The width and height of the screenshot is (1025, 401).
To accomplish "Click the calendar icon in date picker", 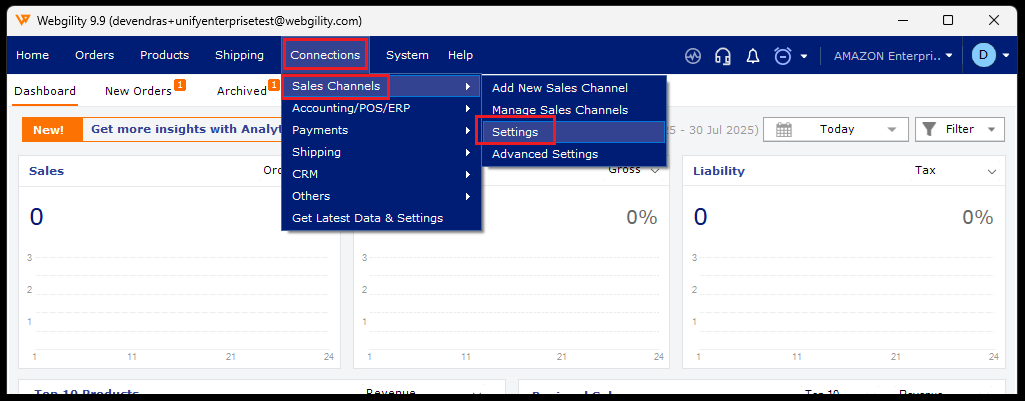I will click(x=784, y=129).
